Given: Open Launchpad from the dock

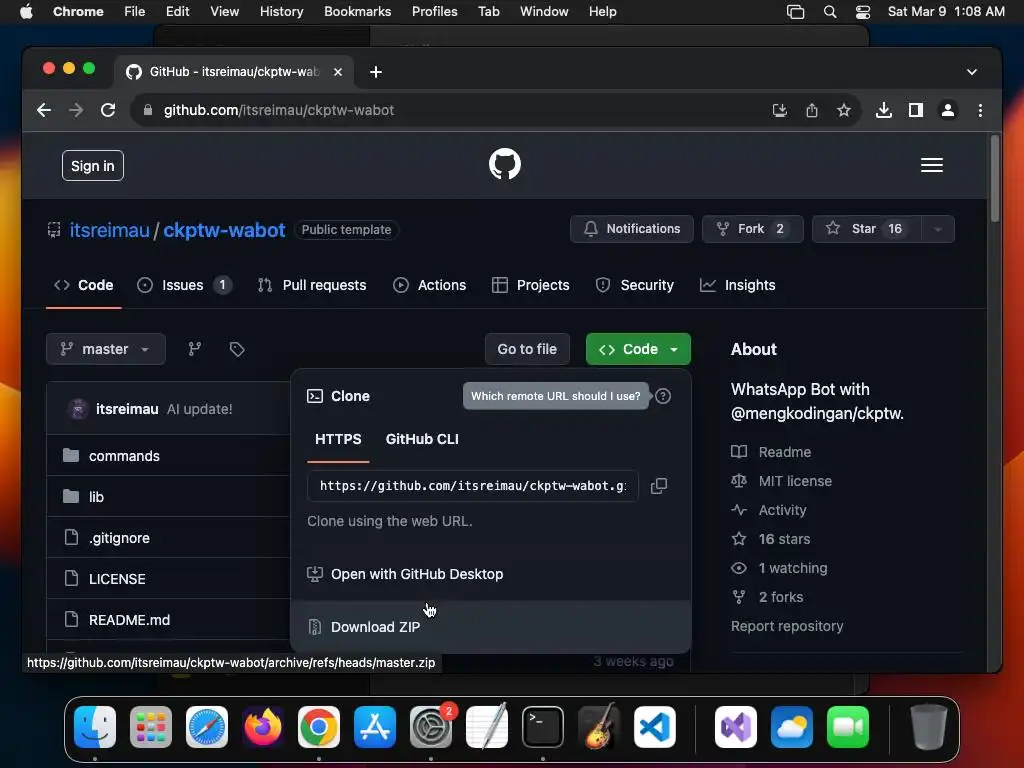Looking at the screenshot, I should point(151,727).
